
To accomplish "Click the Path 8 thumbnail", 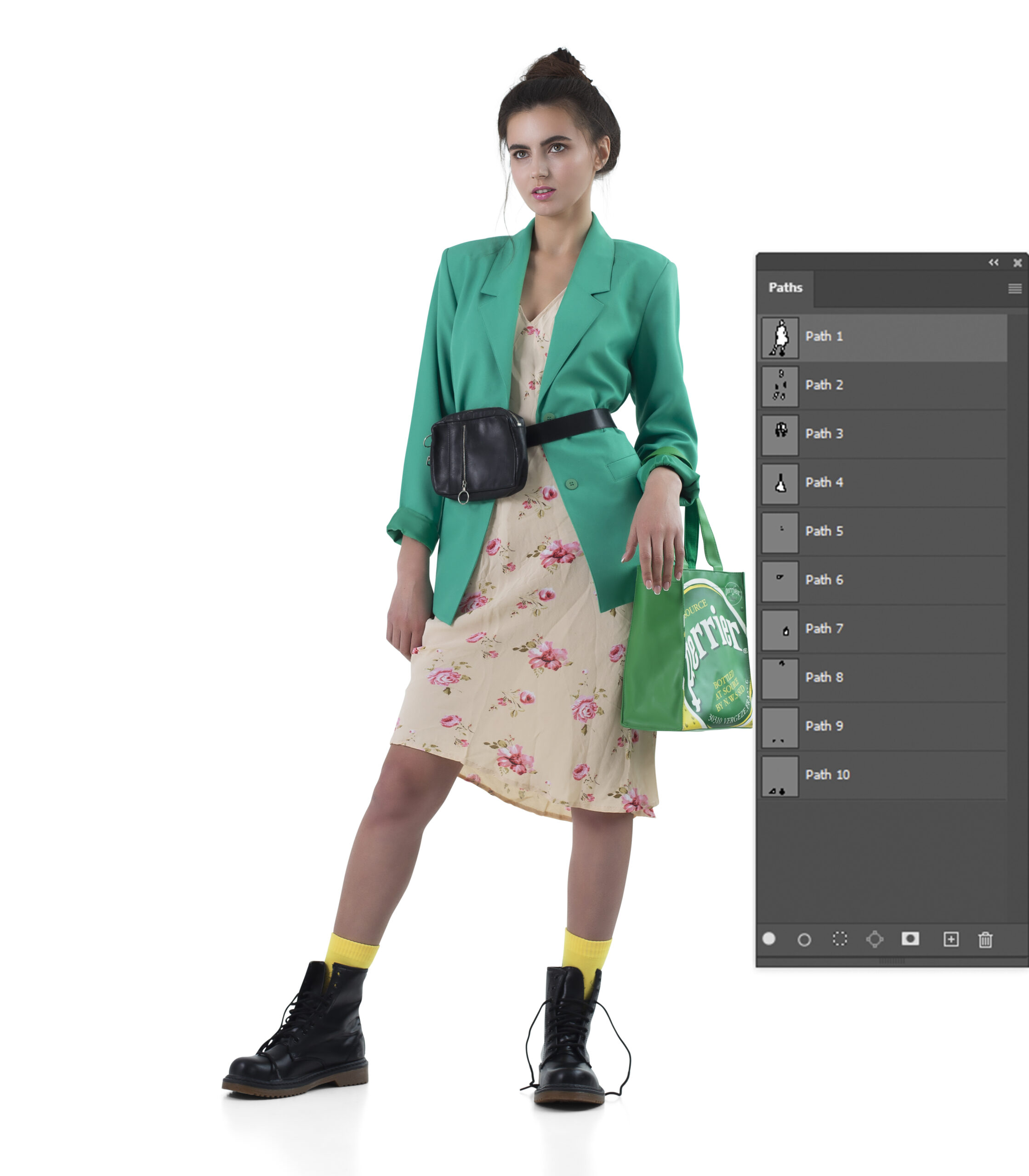I will [x=780, y=678].
